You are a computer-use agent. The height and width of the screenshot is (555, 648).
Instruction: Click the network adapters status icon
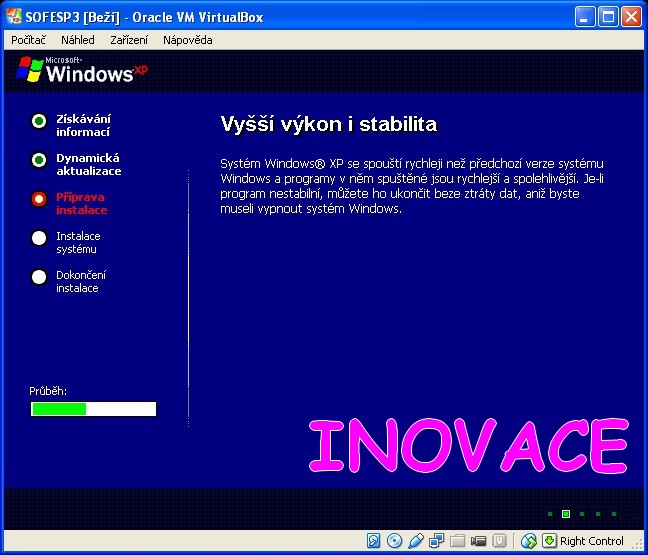(x=436, y=541)
